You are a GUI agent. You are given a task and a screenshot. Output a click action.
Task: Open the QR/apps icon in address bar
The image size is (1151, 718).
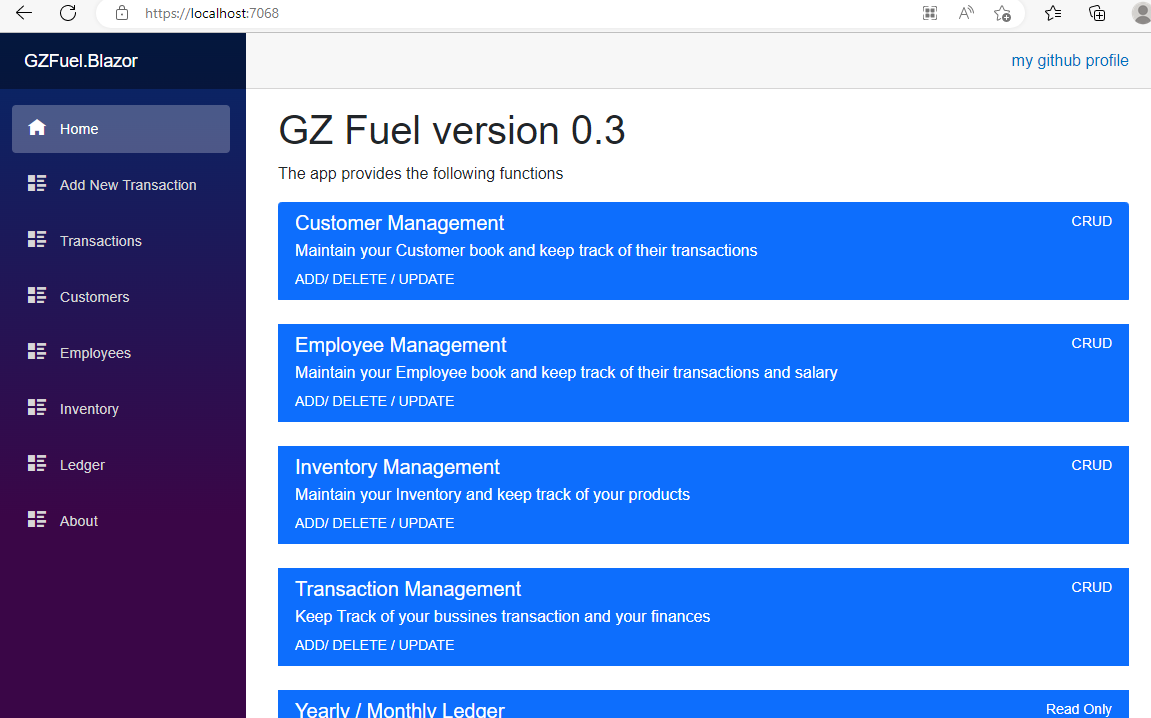tap(929, 12)
